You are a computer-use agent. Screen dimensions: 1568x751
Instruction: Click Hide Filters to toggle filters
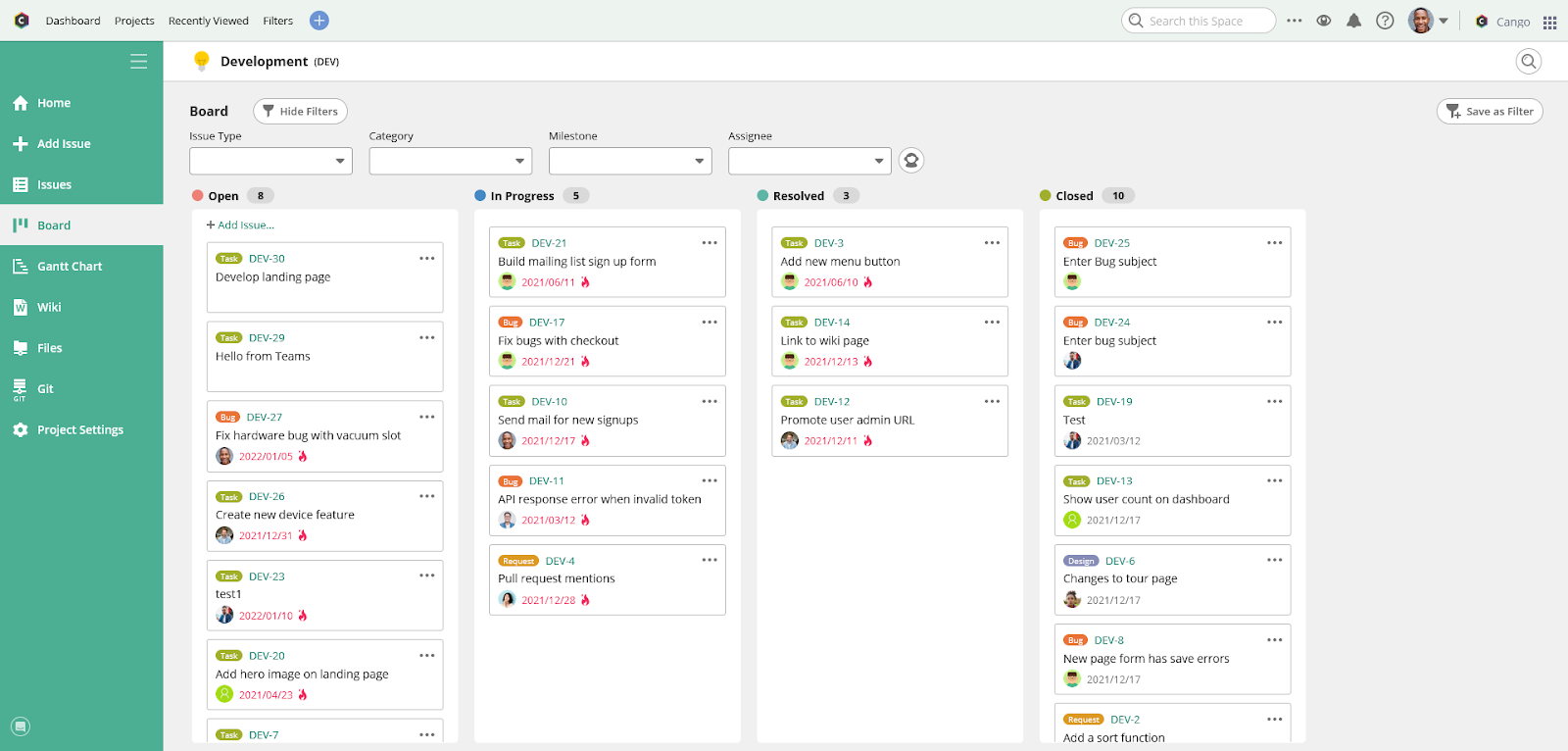[x=300, y=112]
